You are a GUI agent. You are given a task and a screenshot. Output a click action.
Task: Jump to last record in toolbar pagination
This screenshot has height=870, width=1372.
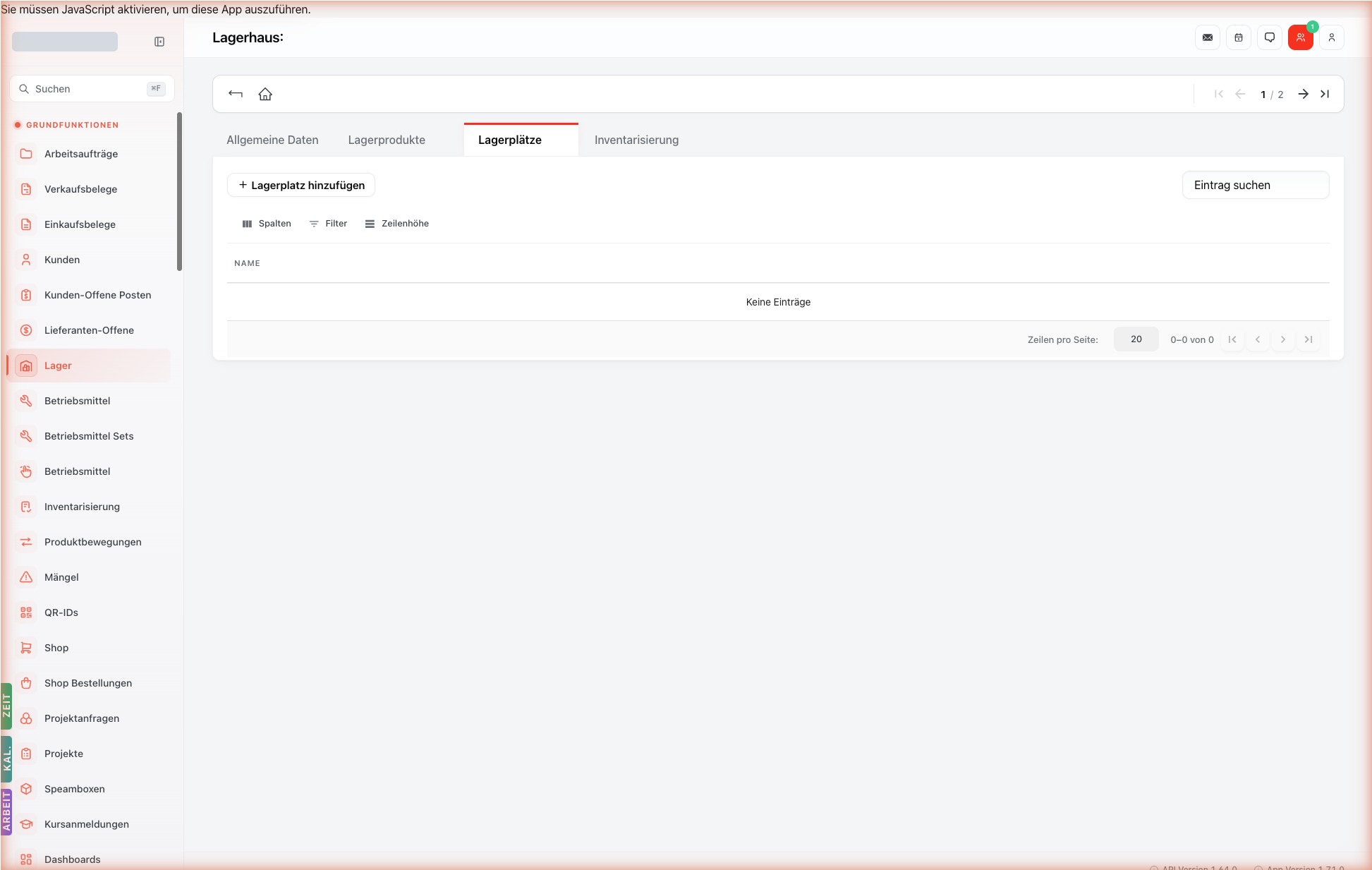pyautogui.click(x=1325, y=94)
